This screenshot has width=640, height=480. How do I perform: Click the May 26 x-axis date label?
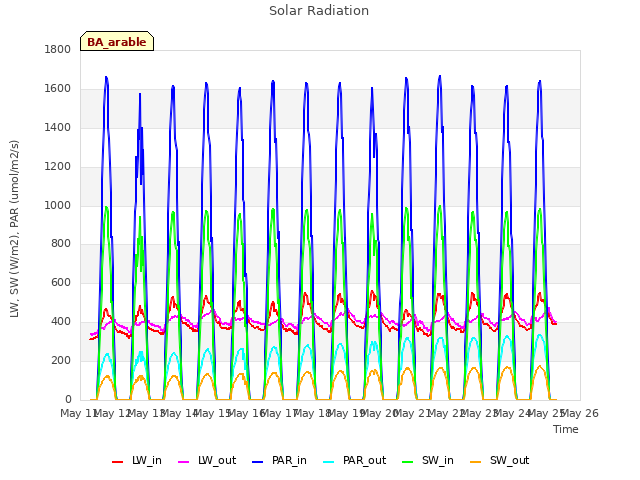[580, 413]
